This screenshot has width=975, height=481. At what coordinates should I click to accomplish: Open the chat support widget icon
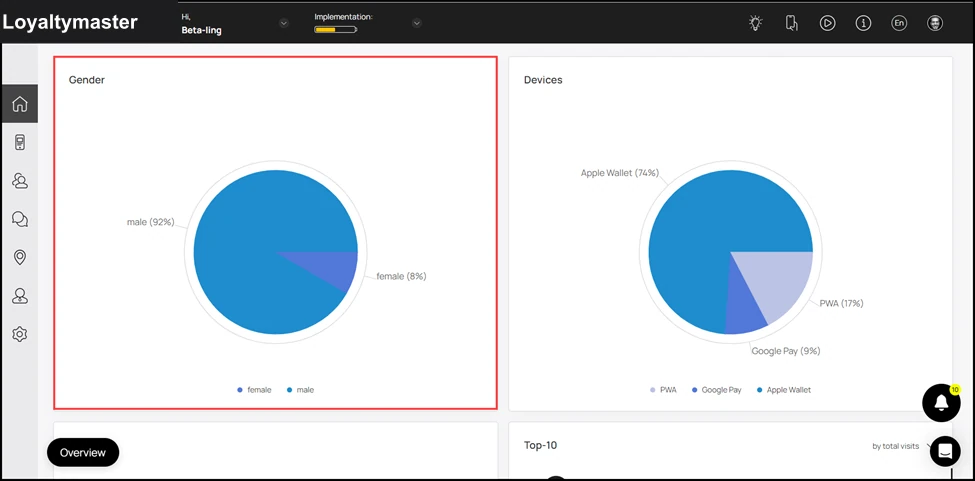point(945,451)
